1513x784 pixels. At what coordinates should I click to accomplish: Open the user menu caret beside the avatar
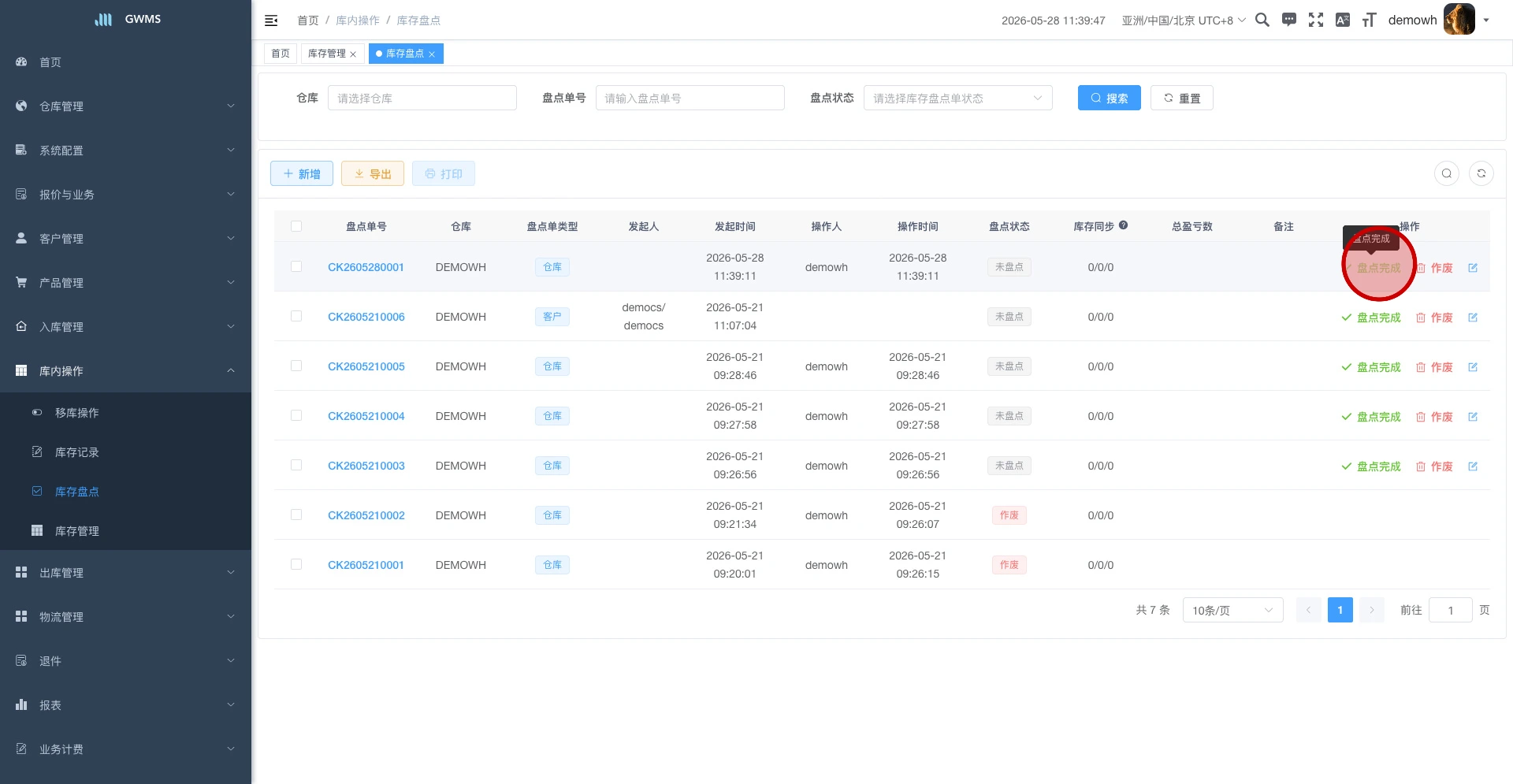pyautogui.click(x=1486, y=20)
